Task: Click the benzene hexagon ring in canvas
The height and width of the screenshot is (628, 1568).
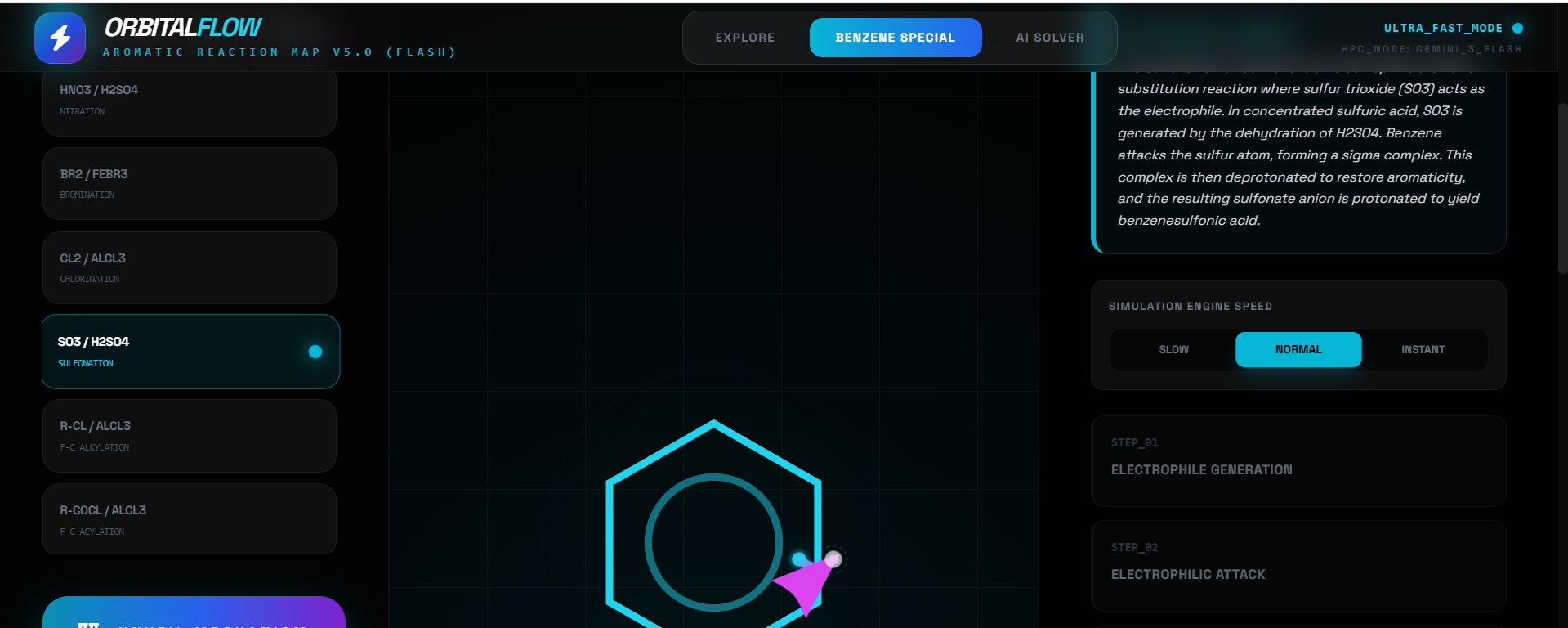Action: click(713, 525)
